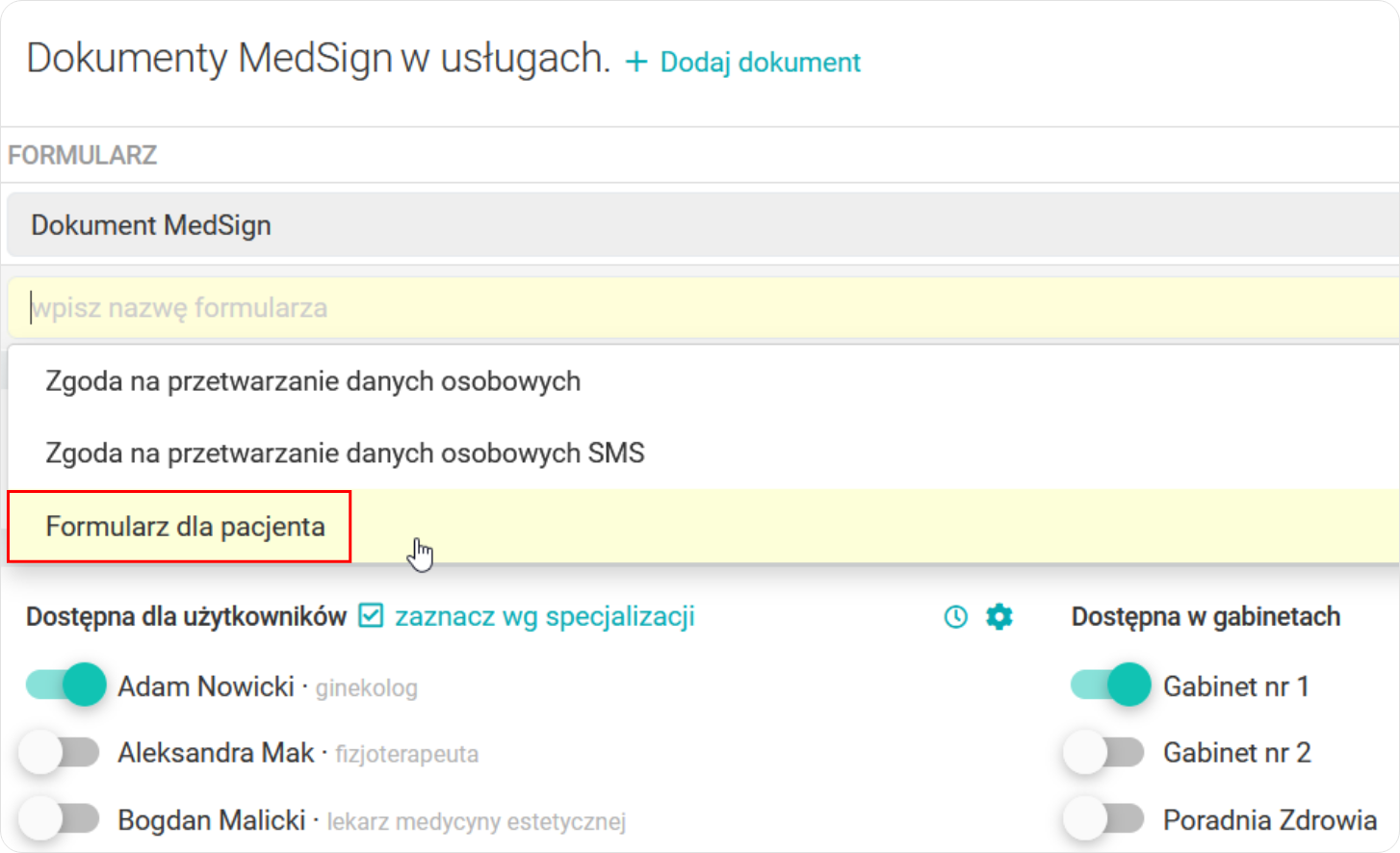The height and width of the screenshot is (853, 1400).
Task: Click the lekarz medycyny estetycznej text
Action: pyautogui.click(x=477, y=822)
